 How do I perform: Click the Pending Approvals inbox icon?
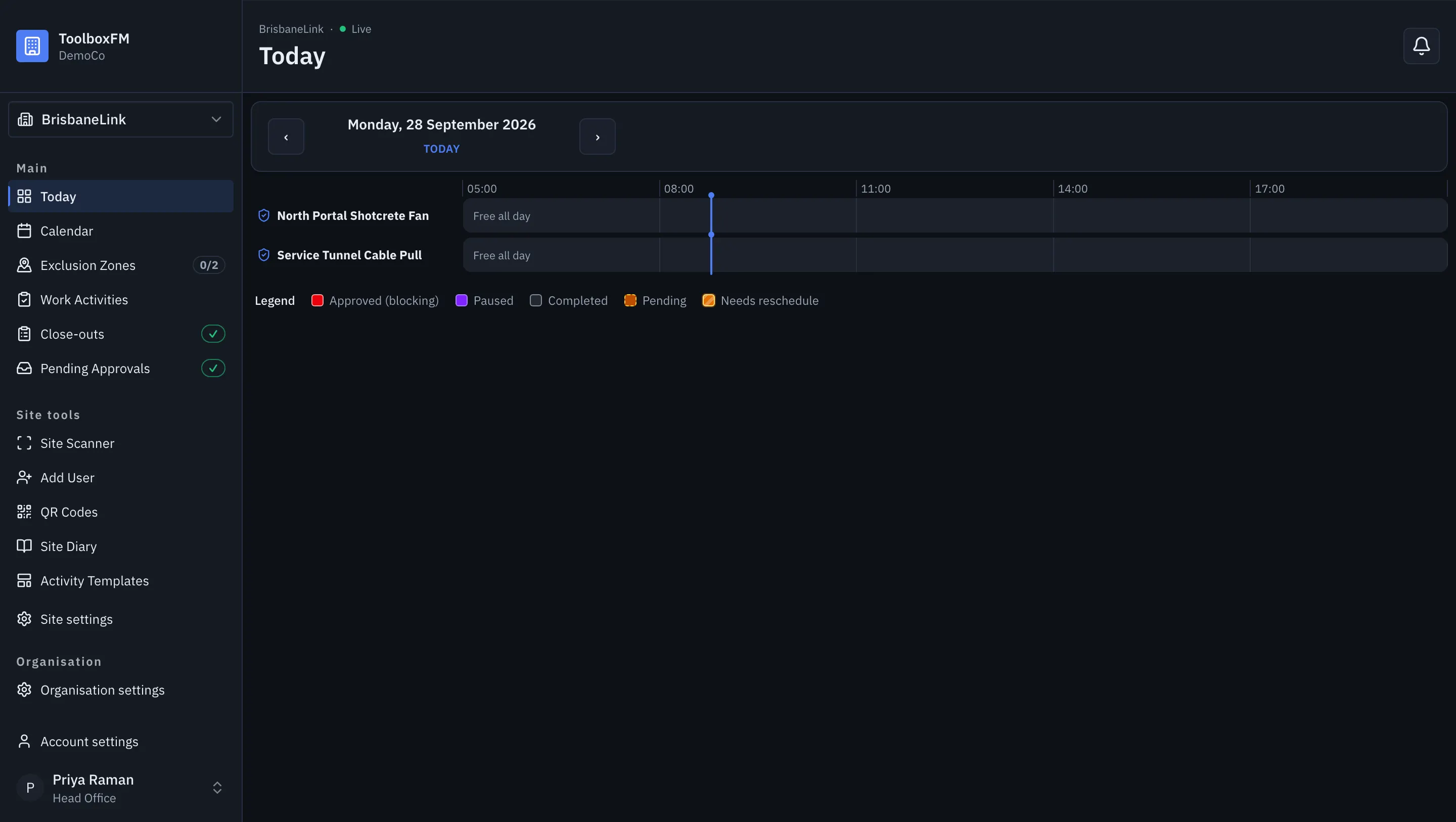click(x=24, y=368)
